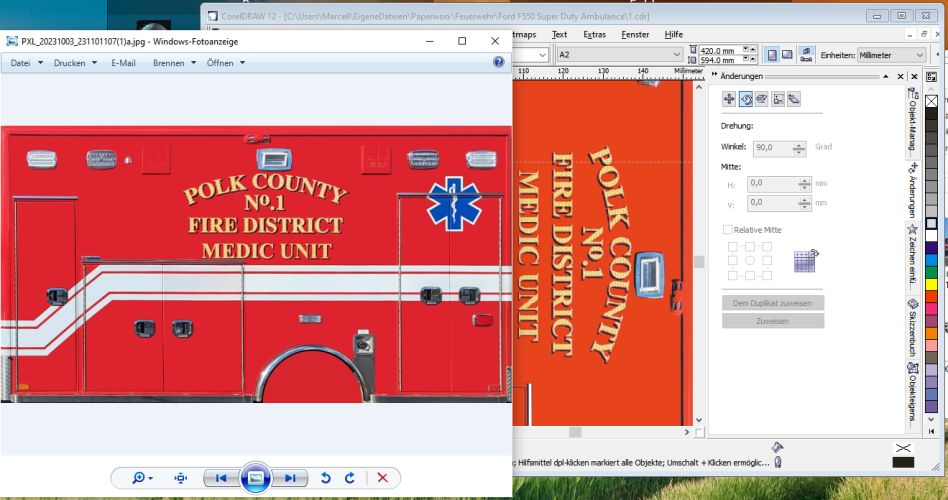Check the top-right anchor point box

coord(767,247)
